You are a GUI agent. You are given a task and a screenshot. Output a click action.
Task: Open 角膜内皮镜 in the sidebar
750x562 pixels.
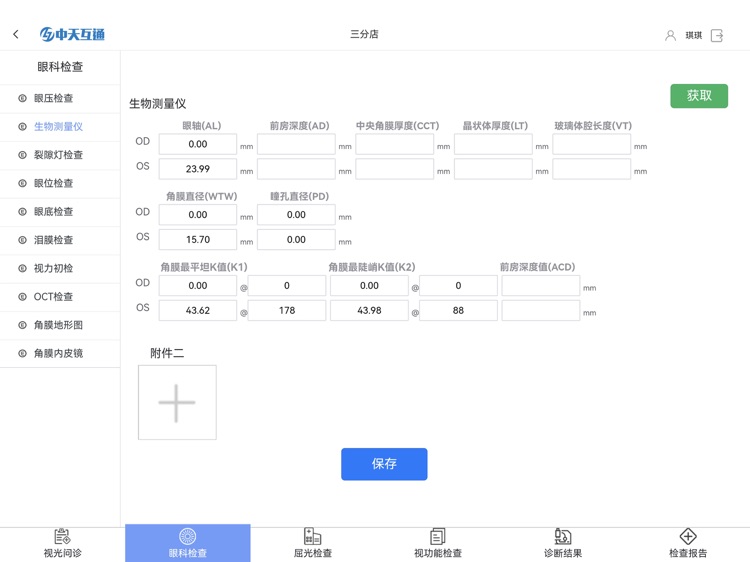point(60,353)
